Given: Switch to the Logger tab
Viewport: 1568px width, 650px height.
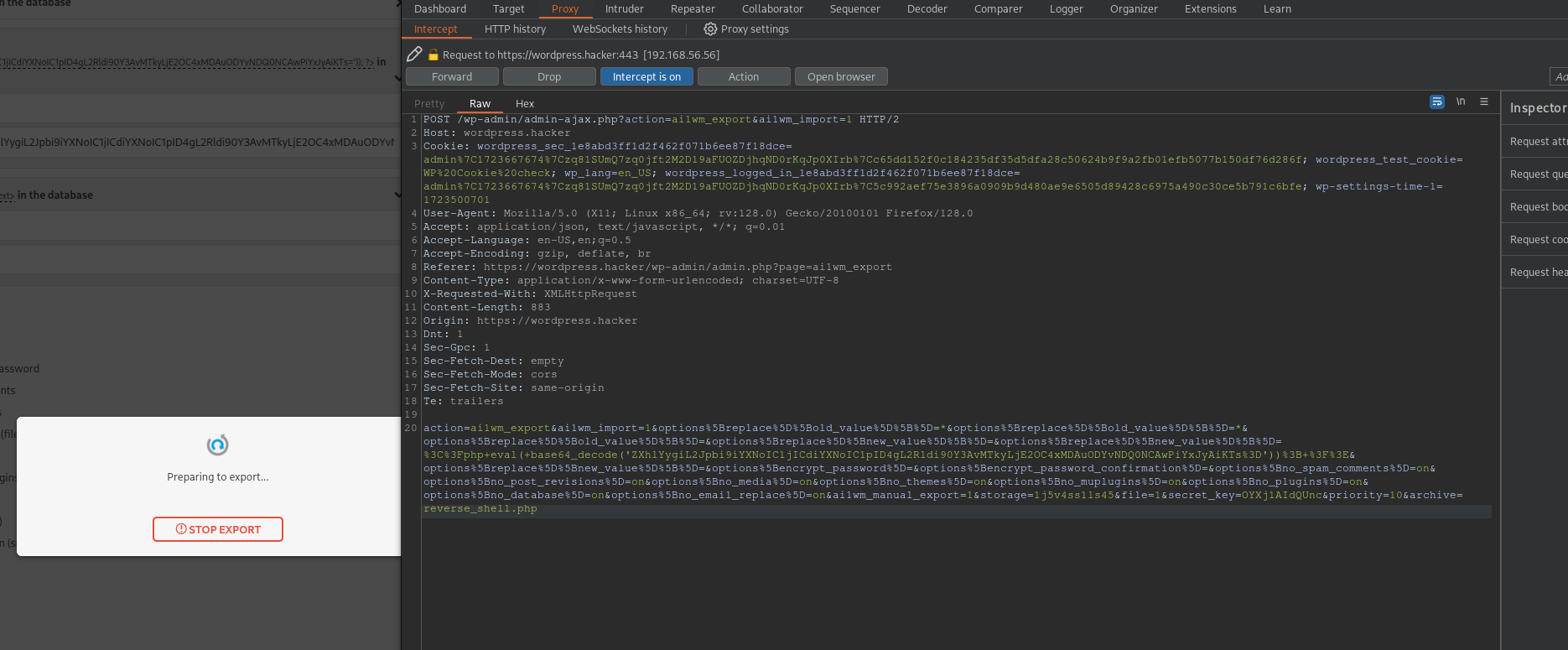Looking at the screenshot, I should (x=1067, y=9).
